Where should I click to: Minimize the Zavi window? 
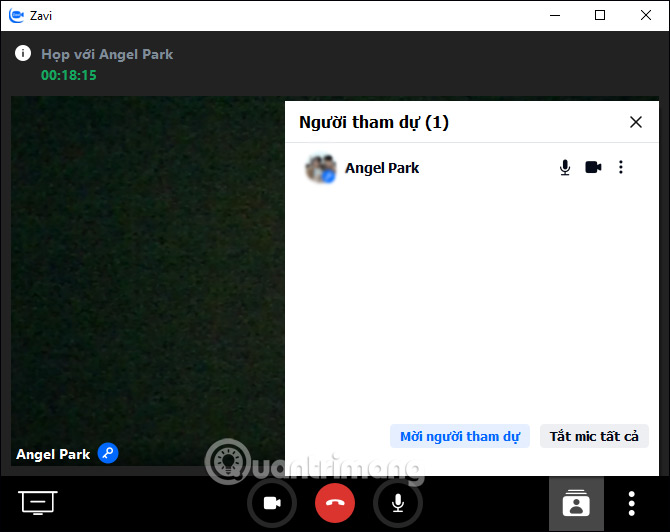click(555, 15)
